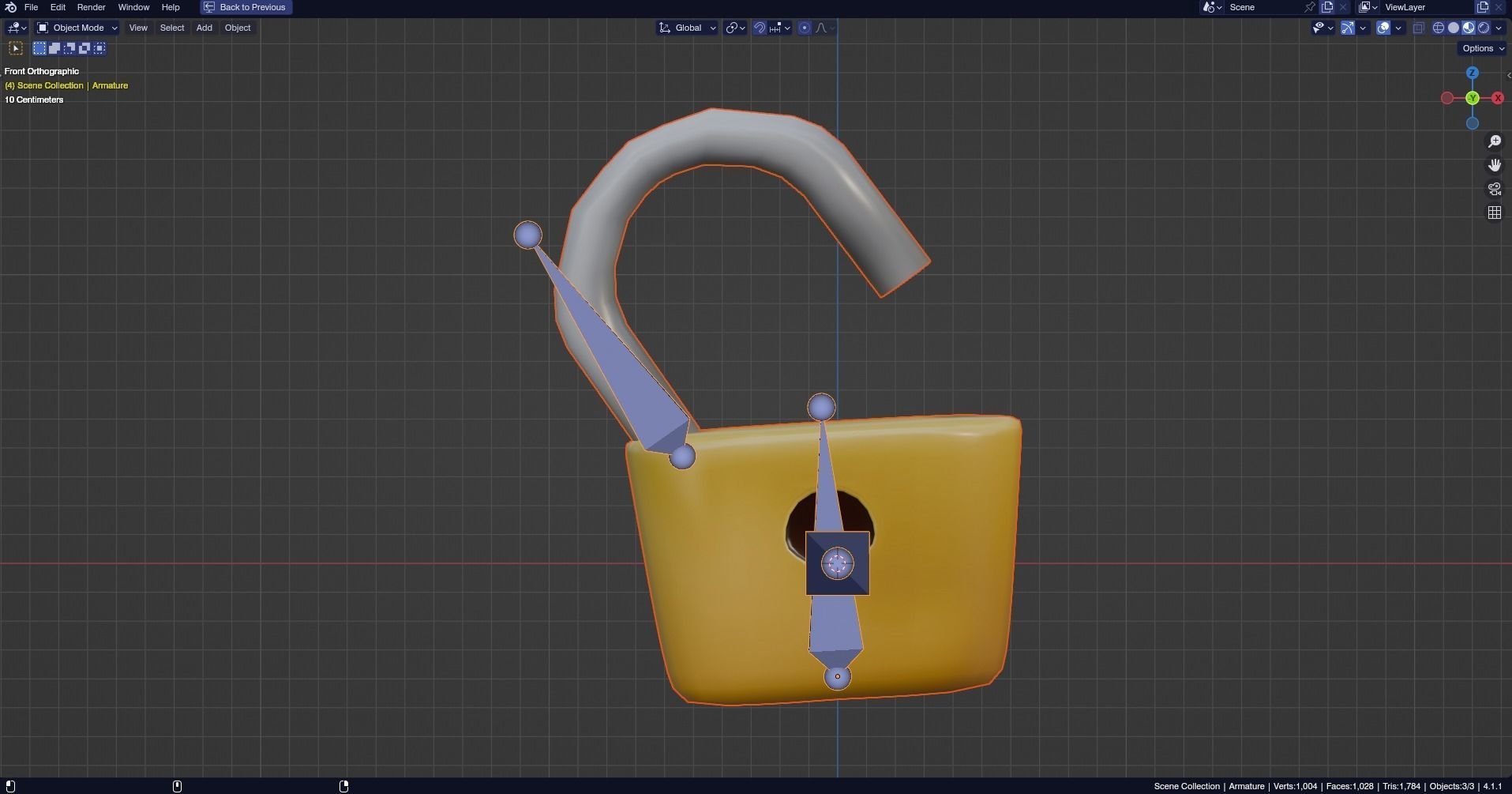1512x794 pixels.
Task: Open the Edit menu
Action: (58, 7)
